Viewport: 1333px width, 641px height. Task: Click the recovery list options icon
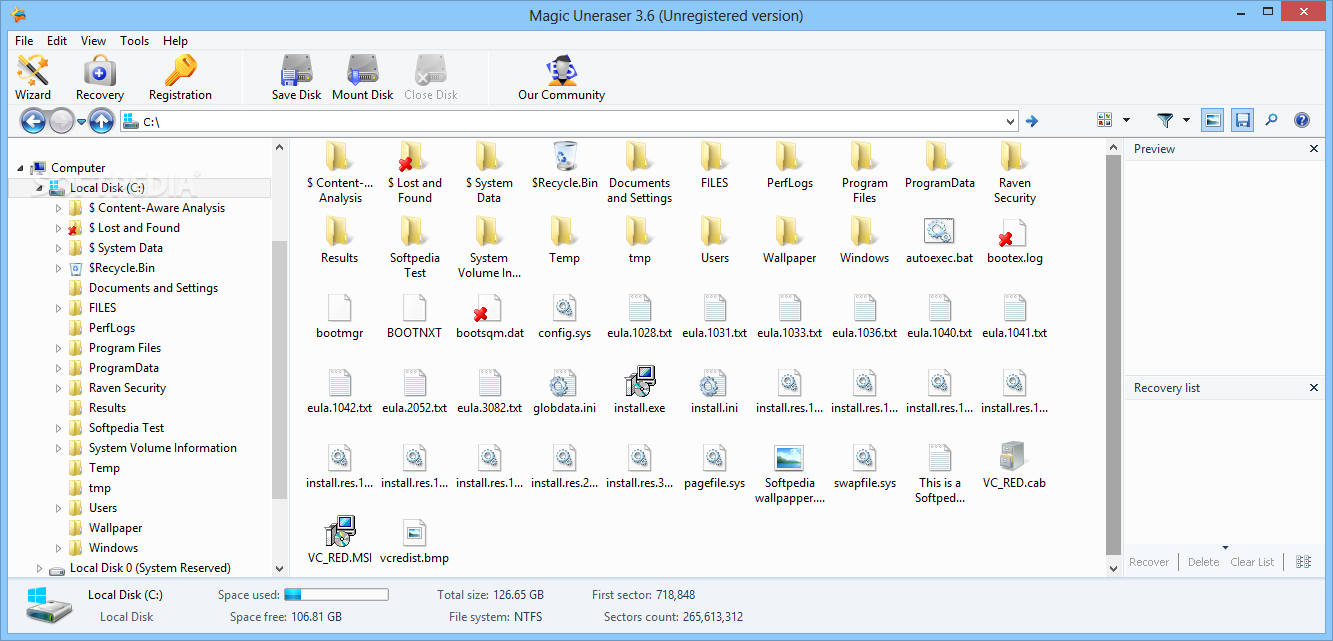1303,562
